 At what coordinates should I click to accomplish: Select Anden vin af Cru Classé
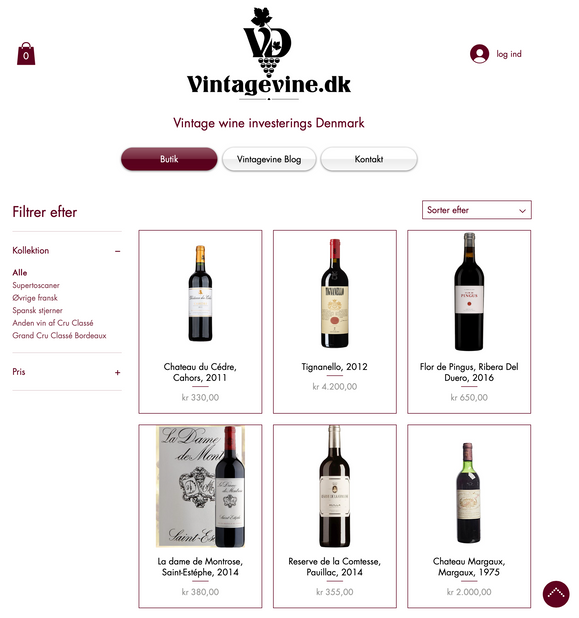[x=53, y=323]
